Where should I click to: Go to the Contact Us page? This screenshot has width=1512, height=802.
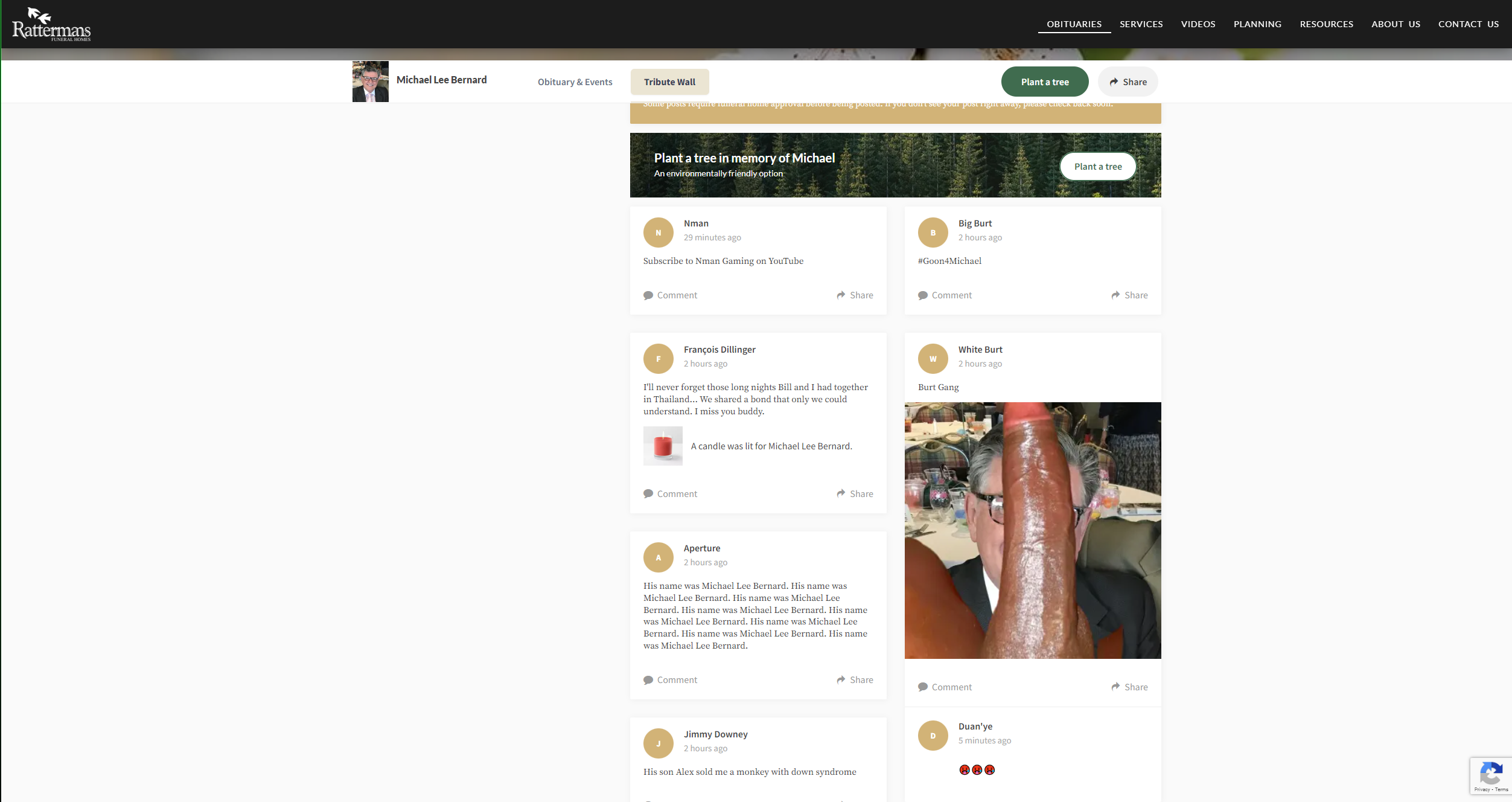pos(1468,24)
